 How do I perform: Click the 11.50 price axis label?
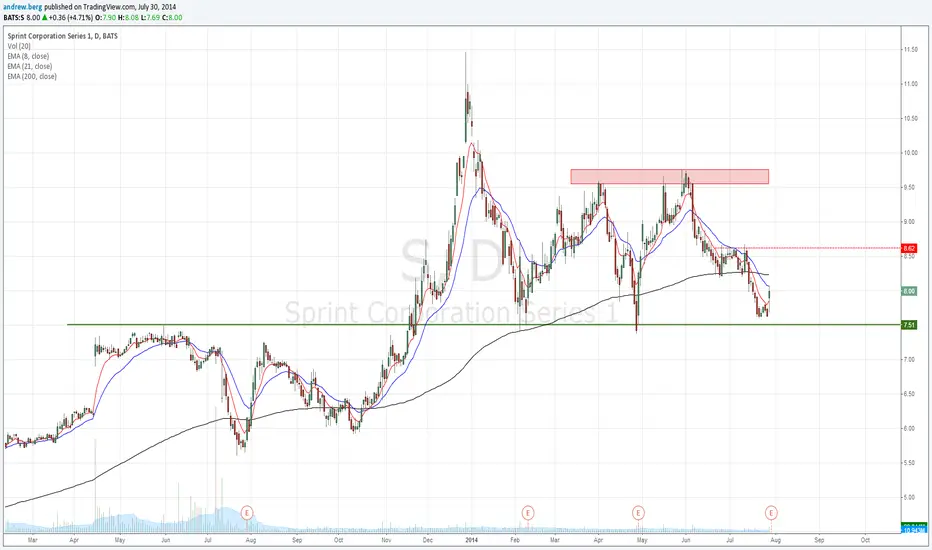point(910,50)
